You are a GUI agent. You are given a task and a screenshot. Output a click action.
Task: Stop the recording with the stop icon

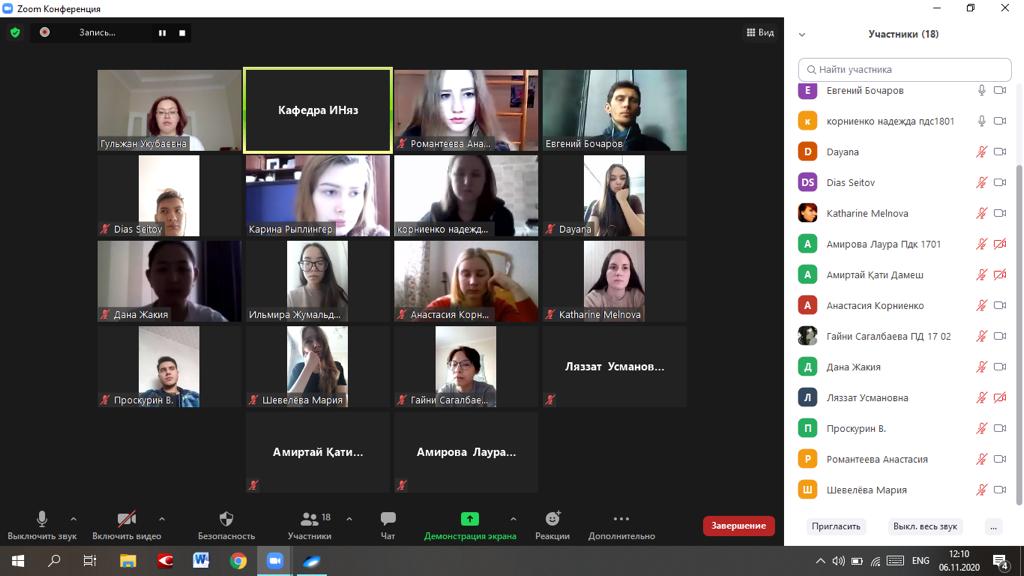click(x=182, y=33)
